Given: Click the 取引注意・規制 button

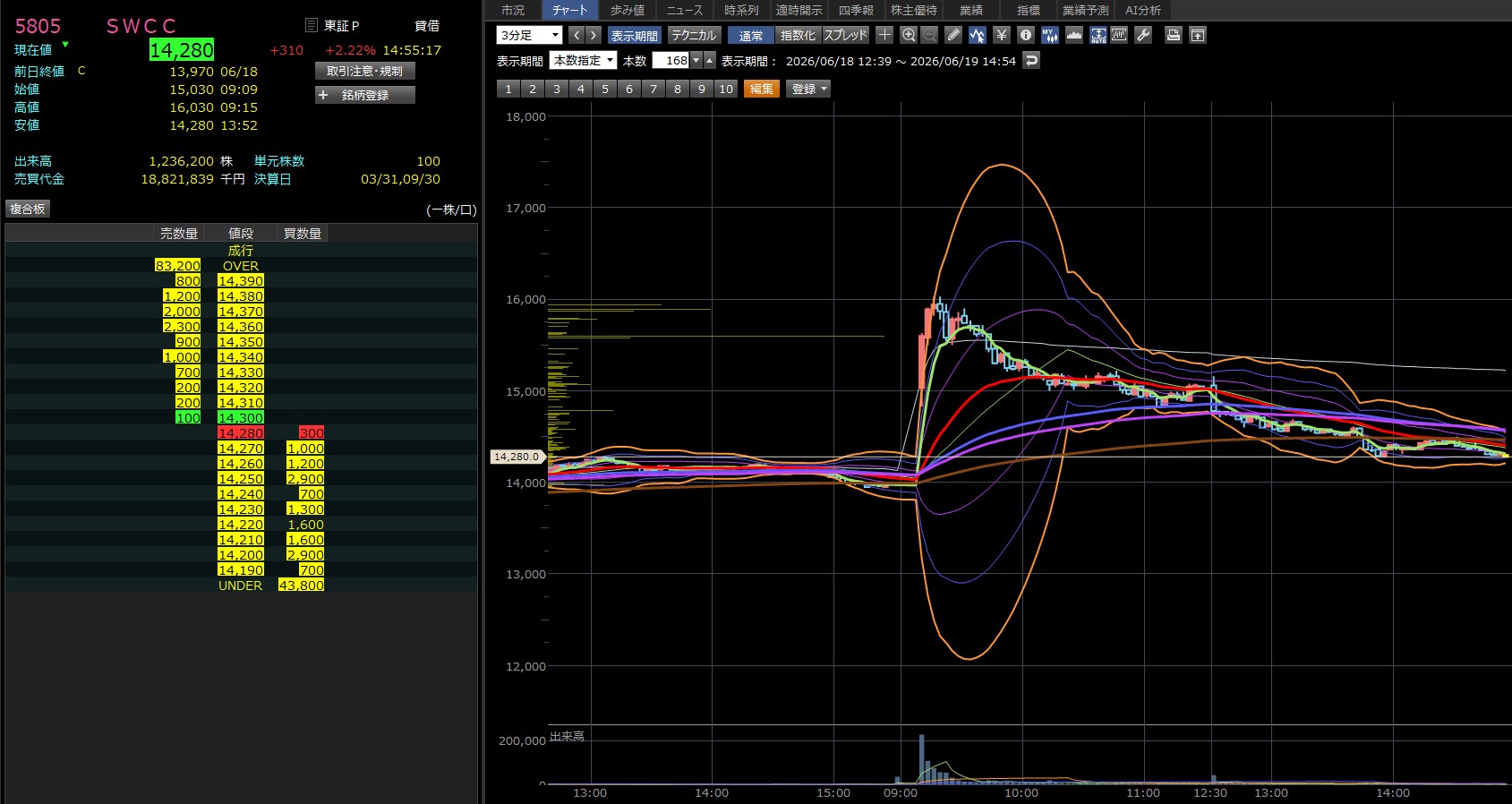Looking at the screenshot, I should click(x=364, y=71).
